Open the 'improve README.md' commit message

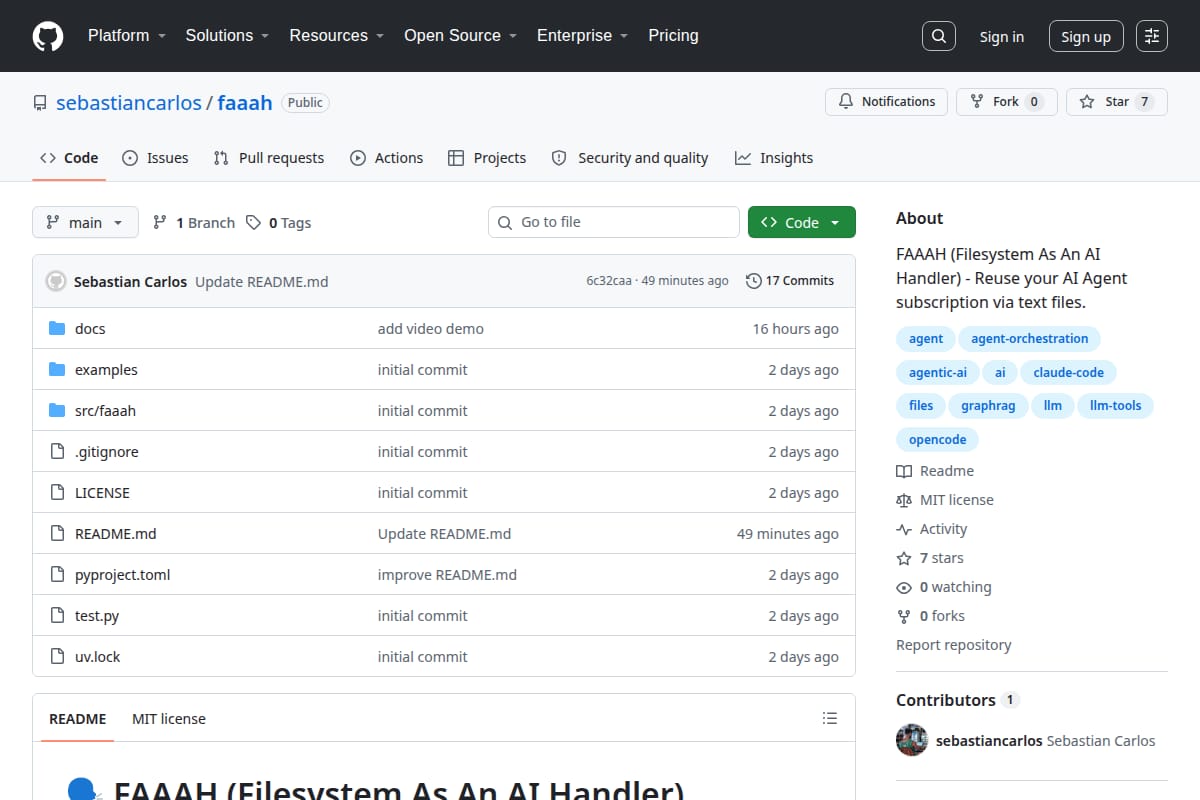coord(447,574)
